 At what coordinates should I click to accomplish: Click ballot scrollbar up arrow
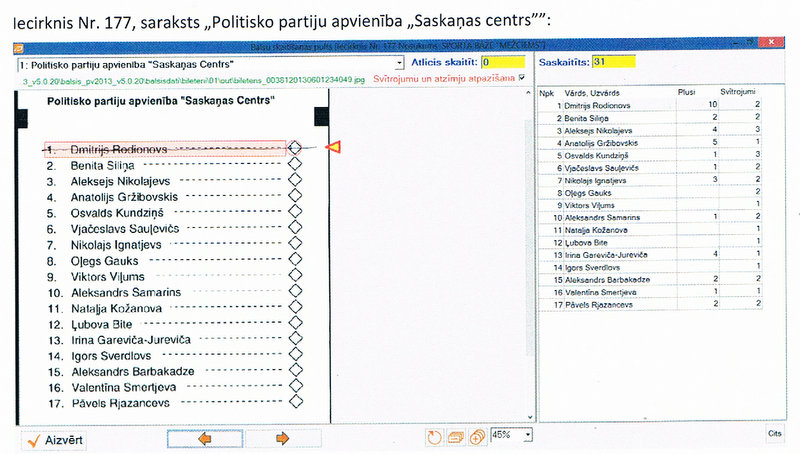pos(528,93)
